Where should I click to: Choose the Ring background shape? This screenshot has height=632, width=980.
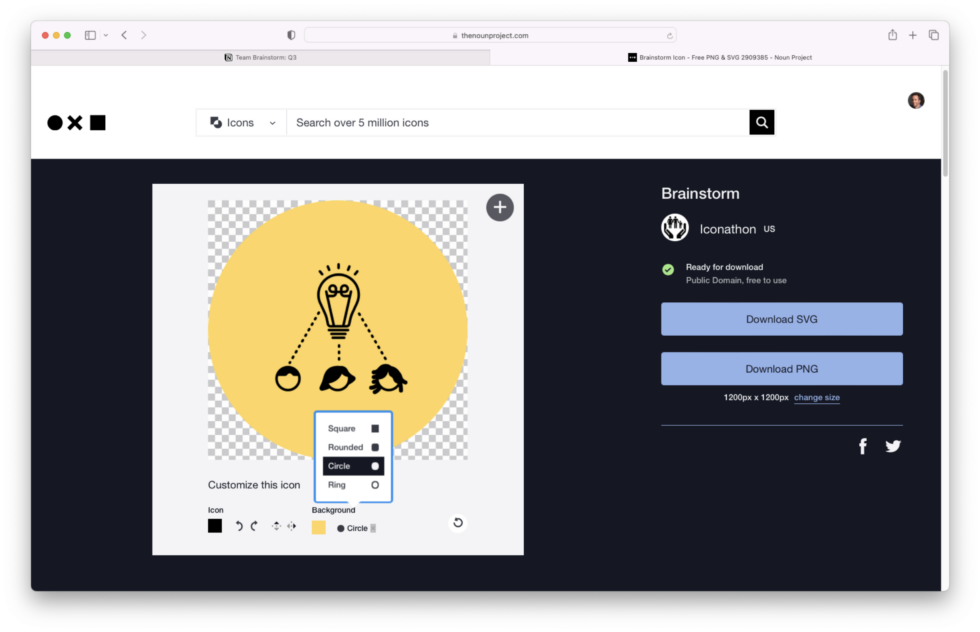(352, 485)
